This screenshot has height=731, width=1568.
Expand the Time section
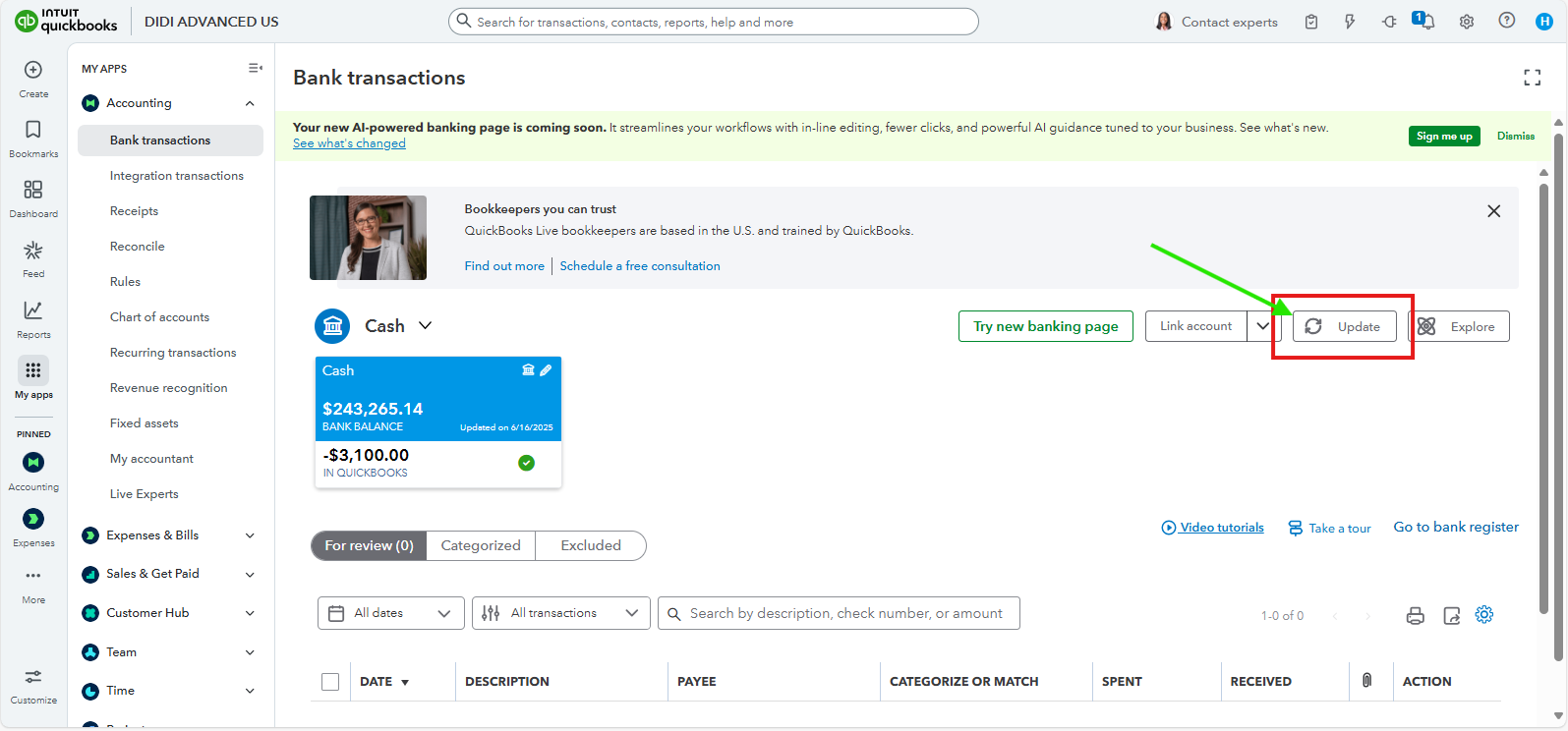250,691
